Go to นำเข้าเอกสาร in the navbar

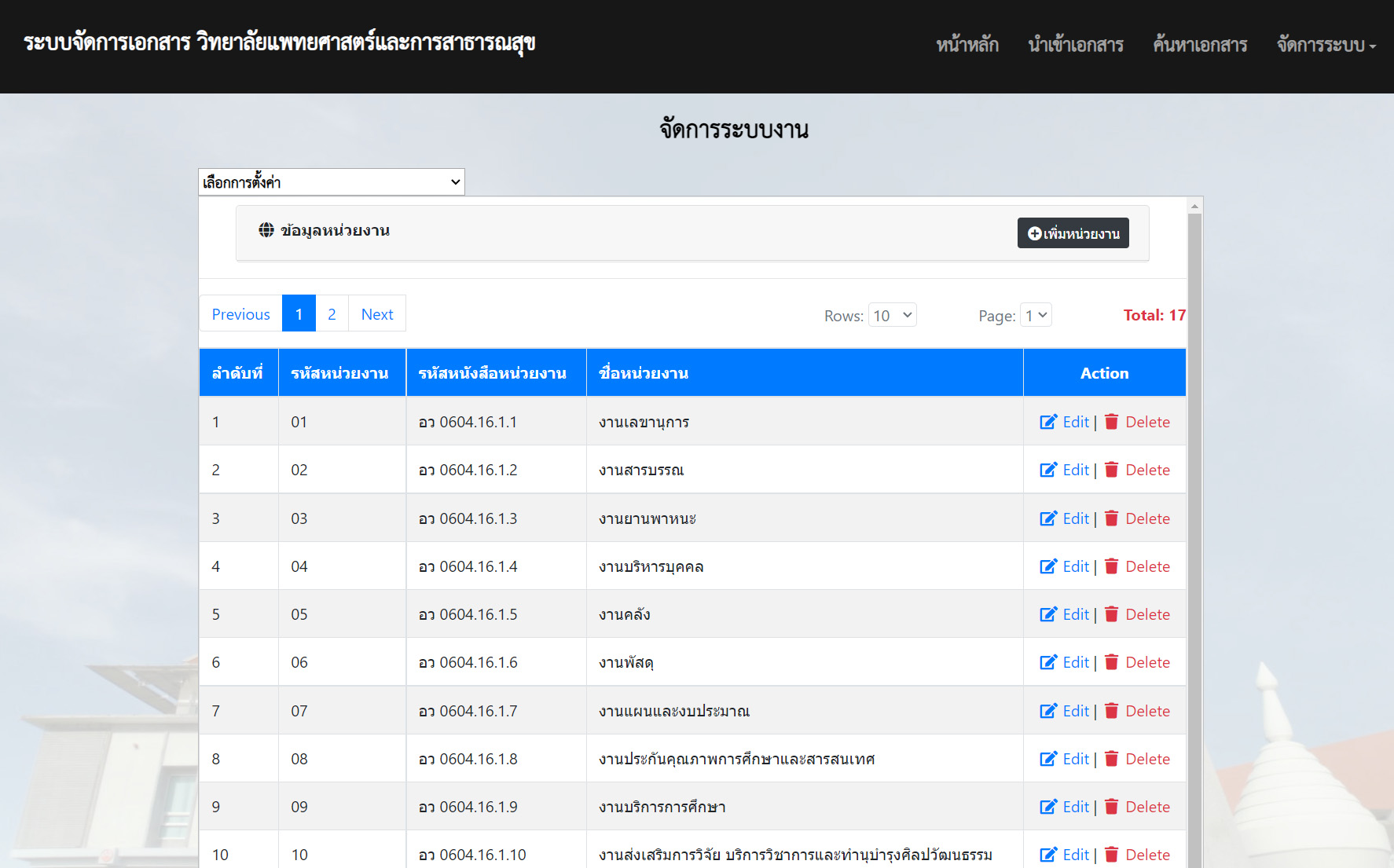tap(1075, 45)
